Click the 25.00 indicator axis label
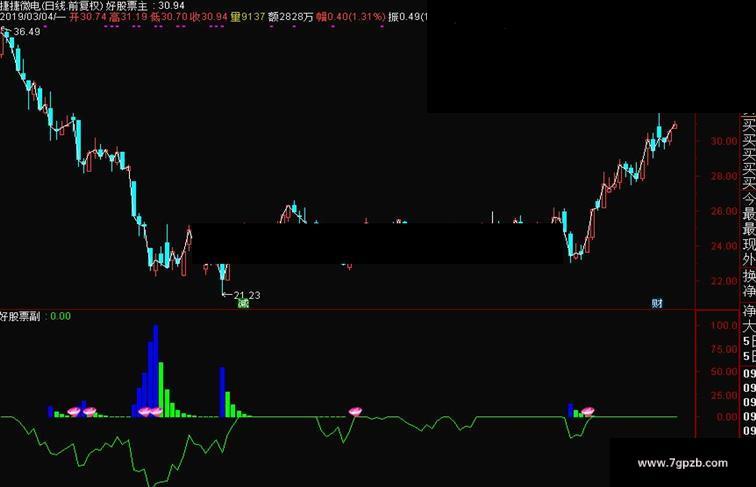Viewport: 756px width, 487px height. pos(724,395)
